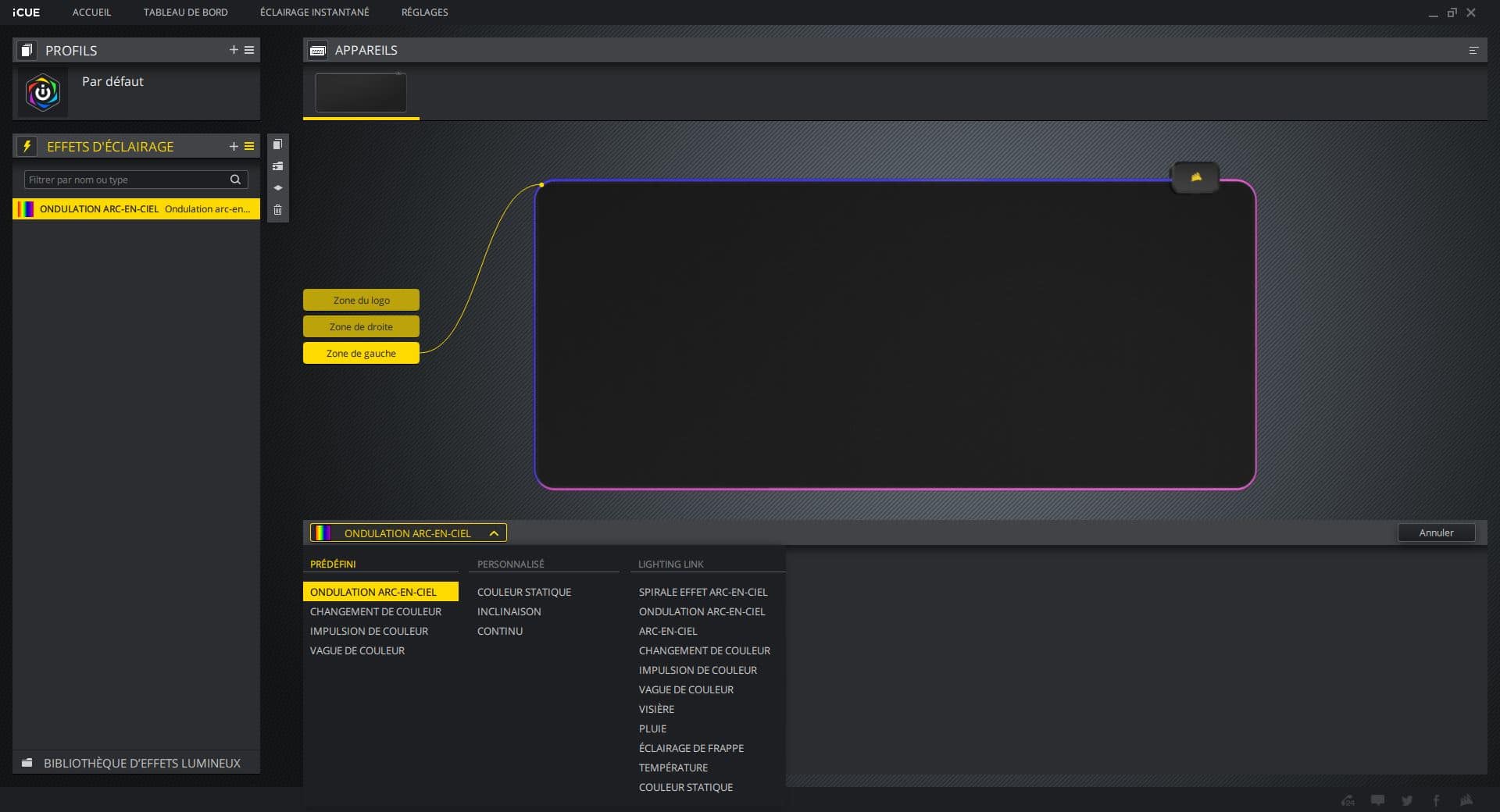The height and width of the screenshot is (812, 1500).
Task: Open the Réglages menu
Action: (424, 12)
